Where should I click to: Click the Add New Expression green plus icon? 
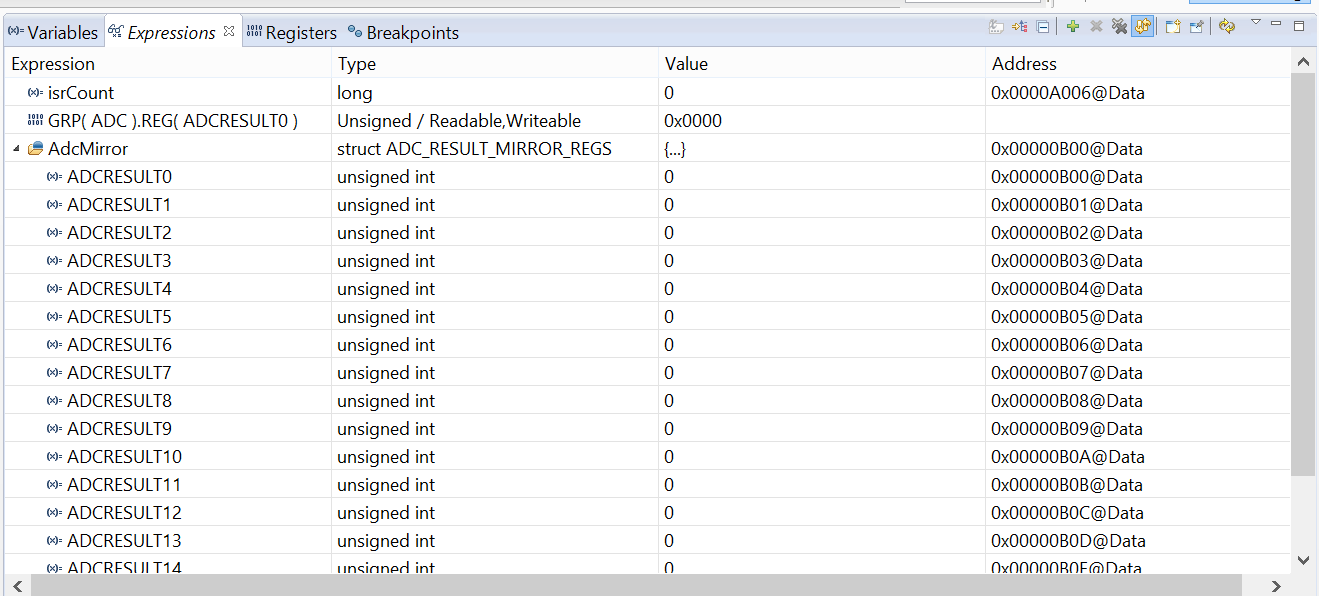coord(1073,27)
